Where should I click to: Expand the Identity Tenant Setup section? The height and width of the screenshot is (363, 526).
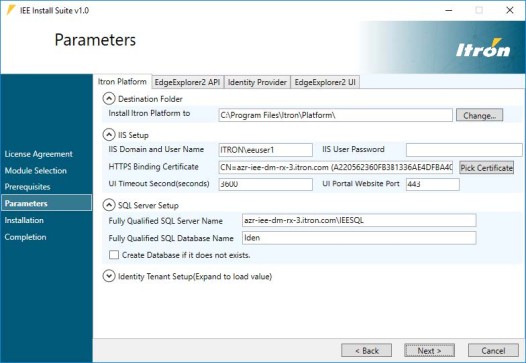click(x=109, y=276)
